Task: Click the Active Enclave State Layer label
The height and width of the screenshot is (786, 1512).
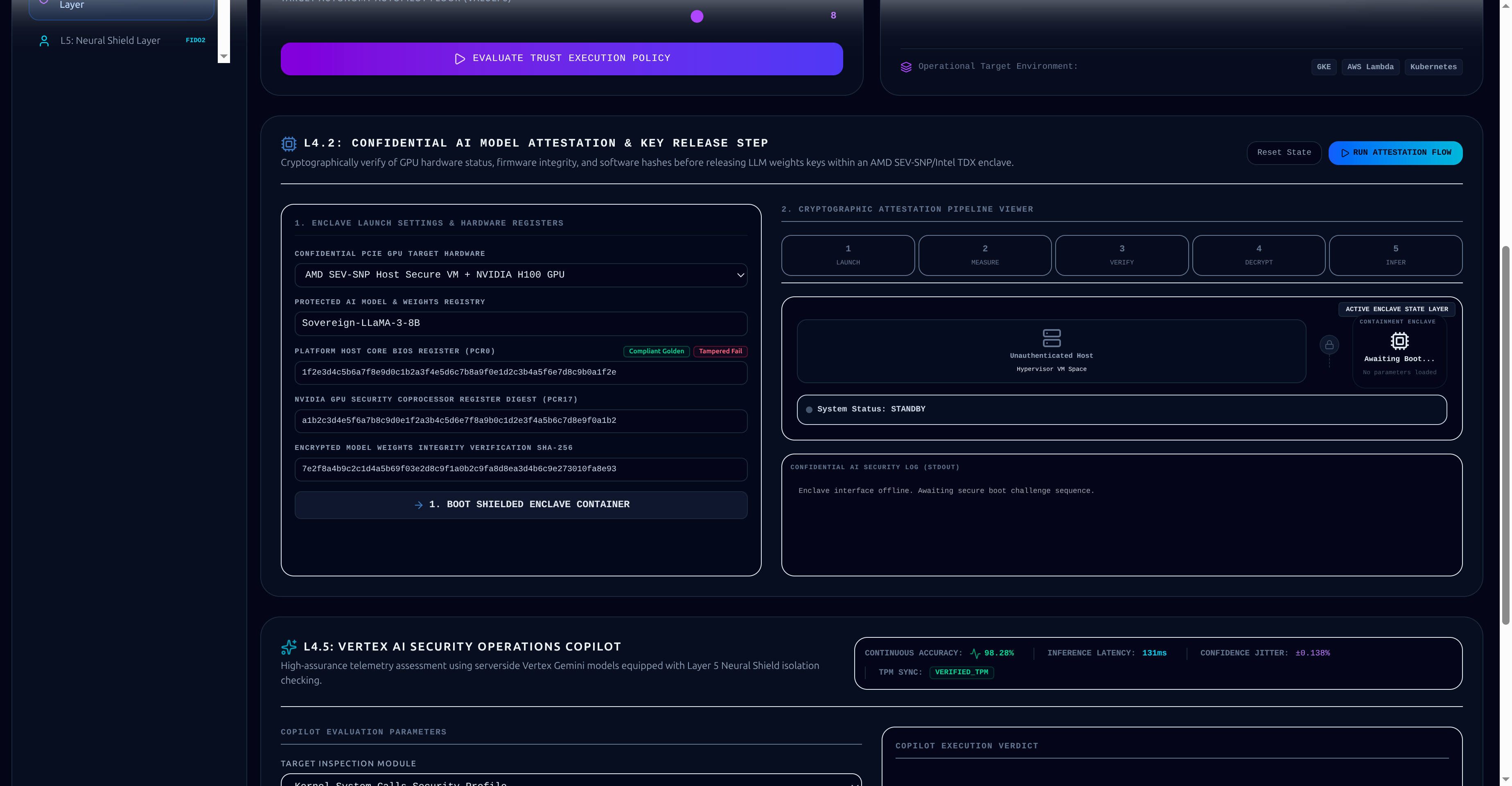Action: pos(1397,309)
